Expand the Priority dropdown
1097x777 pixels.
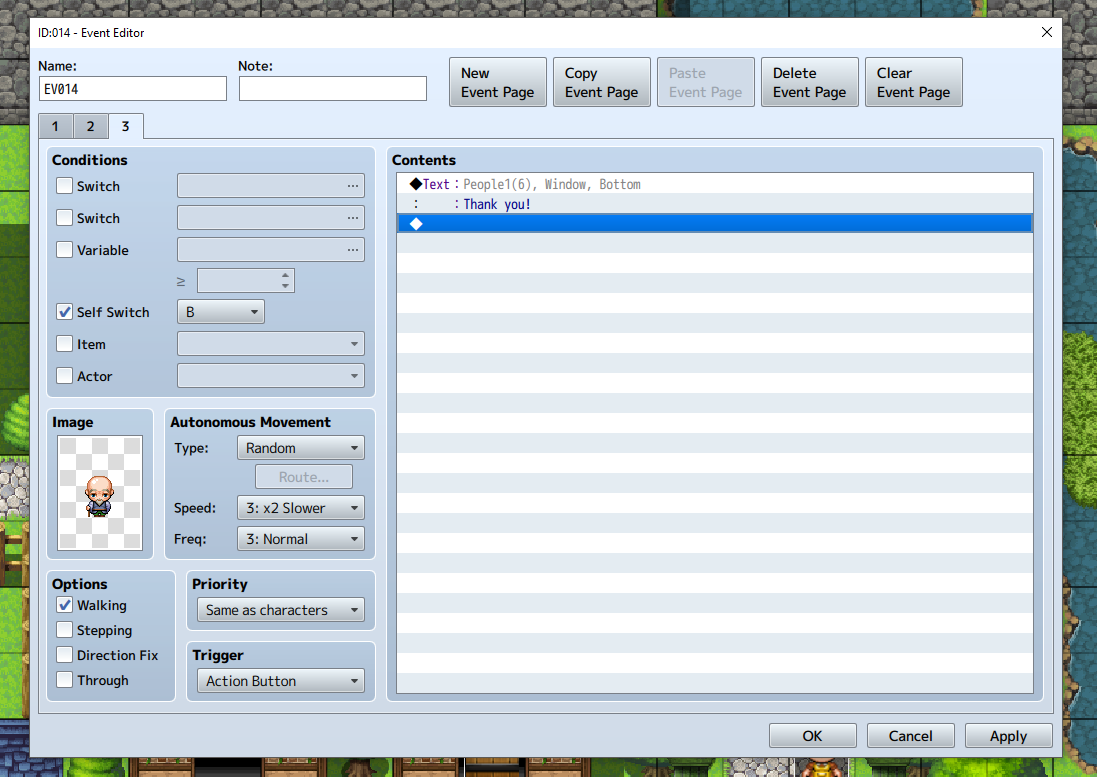point(280,610)
